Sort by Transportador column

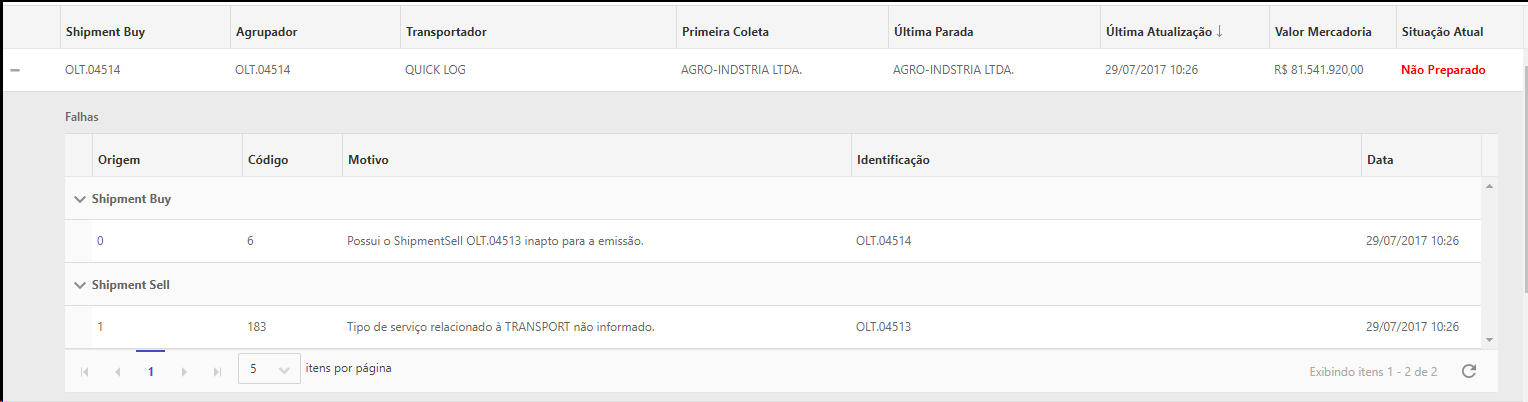pyautogui.click(x=446, y=32)
